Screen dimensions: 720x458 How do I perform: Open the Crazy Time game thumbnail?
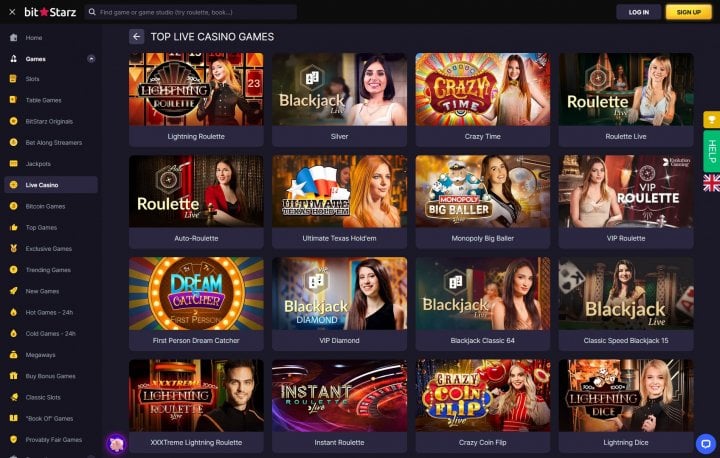pyautogui.click(x=483, y=89)
